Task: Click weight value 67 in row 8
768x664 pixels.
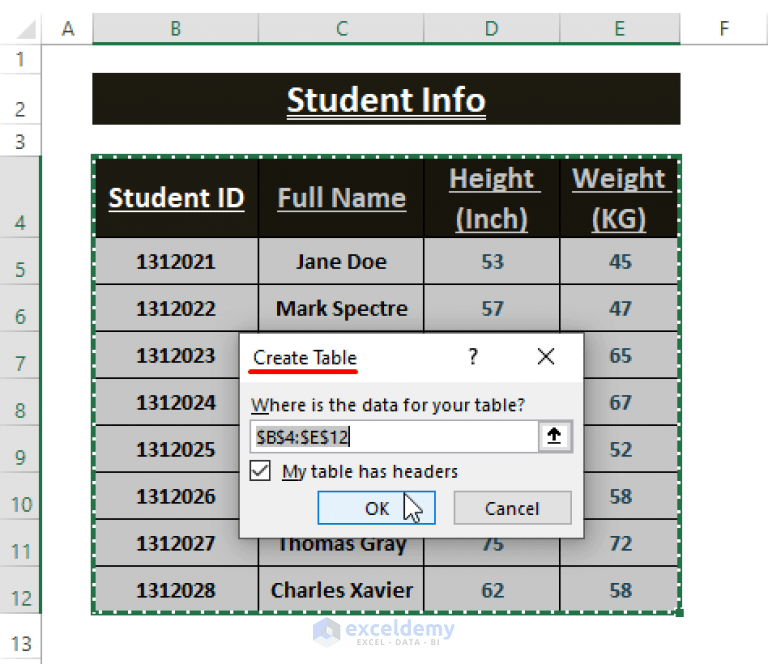Action: [631, 403]
